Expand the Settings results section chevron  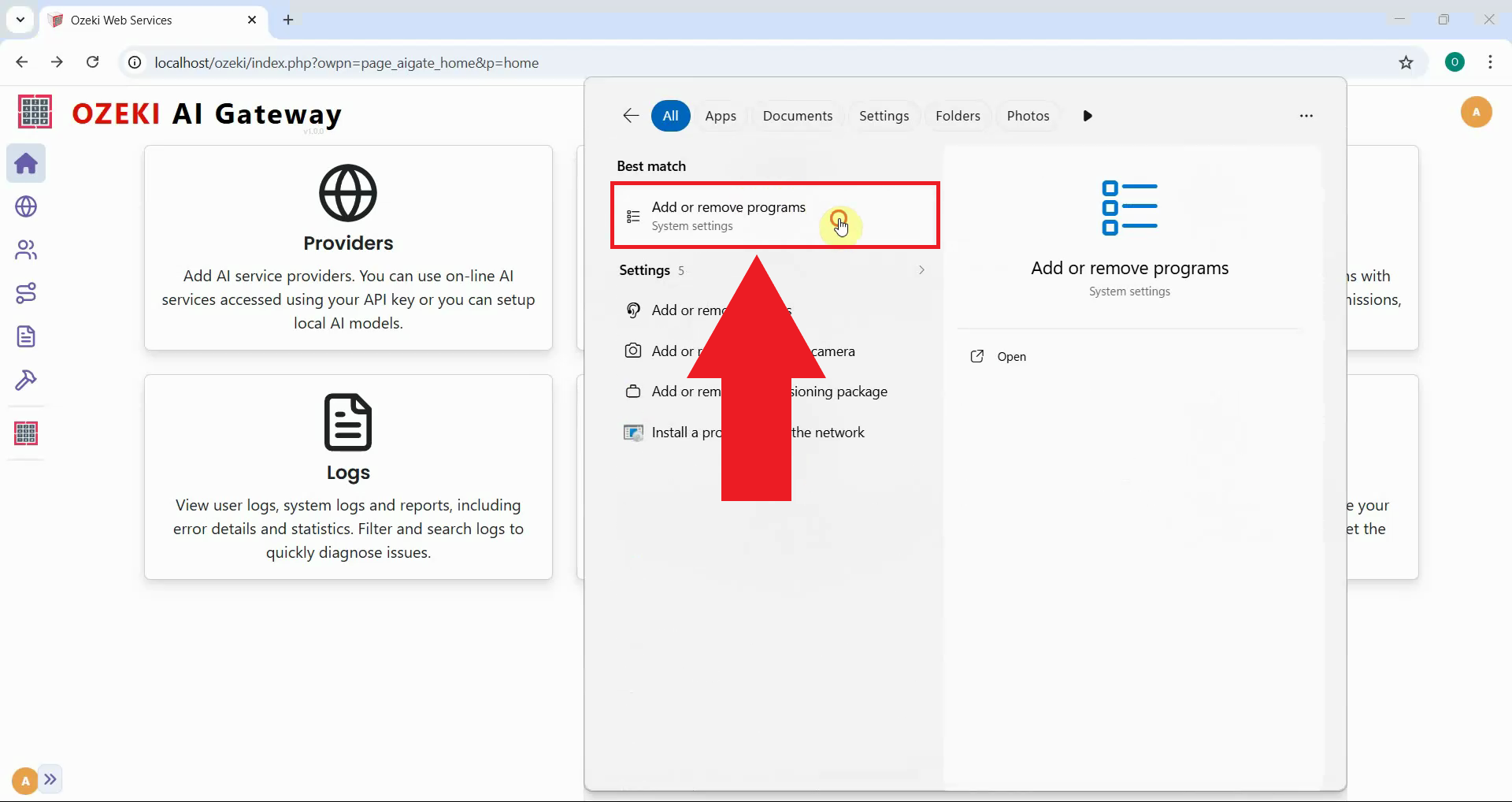click(921, 269)
